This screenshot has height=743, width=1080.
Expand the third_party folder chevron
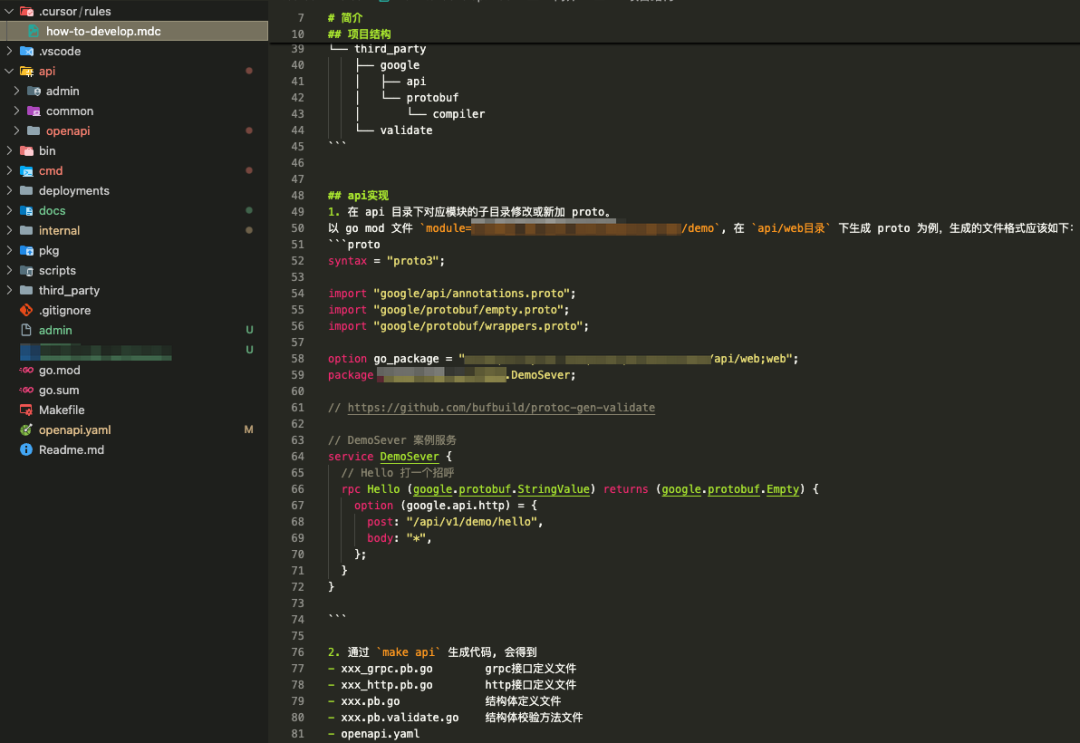pos(9,291)
